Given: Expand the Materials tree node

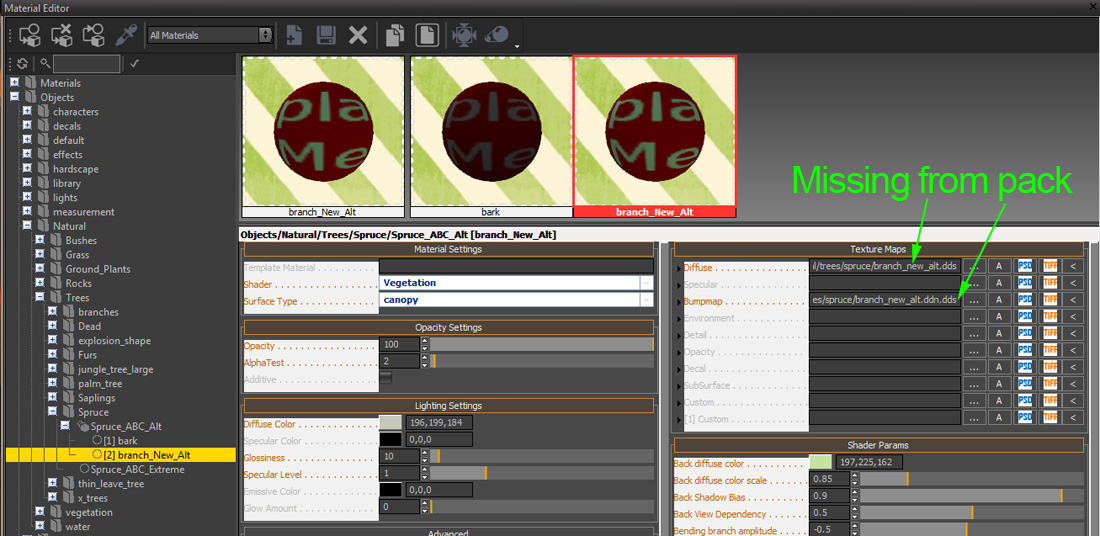Looking at the screenshot, I should pos(15,83).
